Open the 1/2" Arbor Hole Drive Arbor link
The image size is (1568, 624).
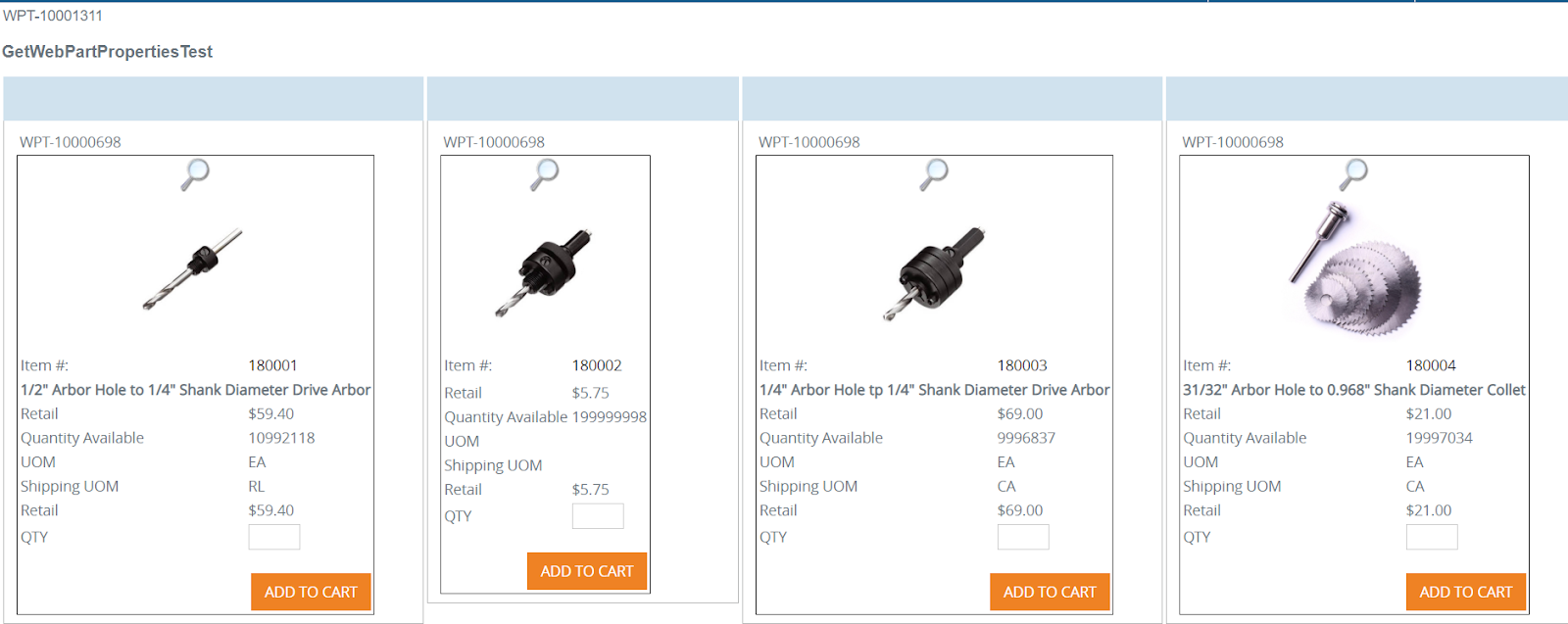pyautogui.click(x=196, y=390)
